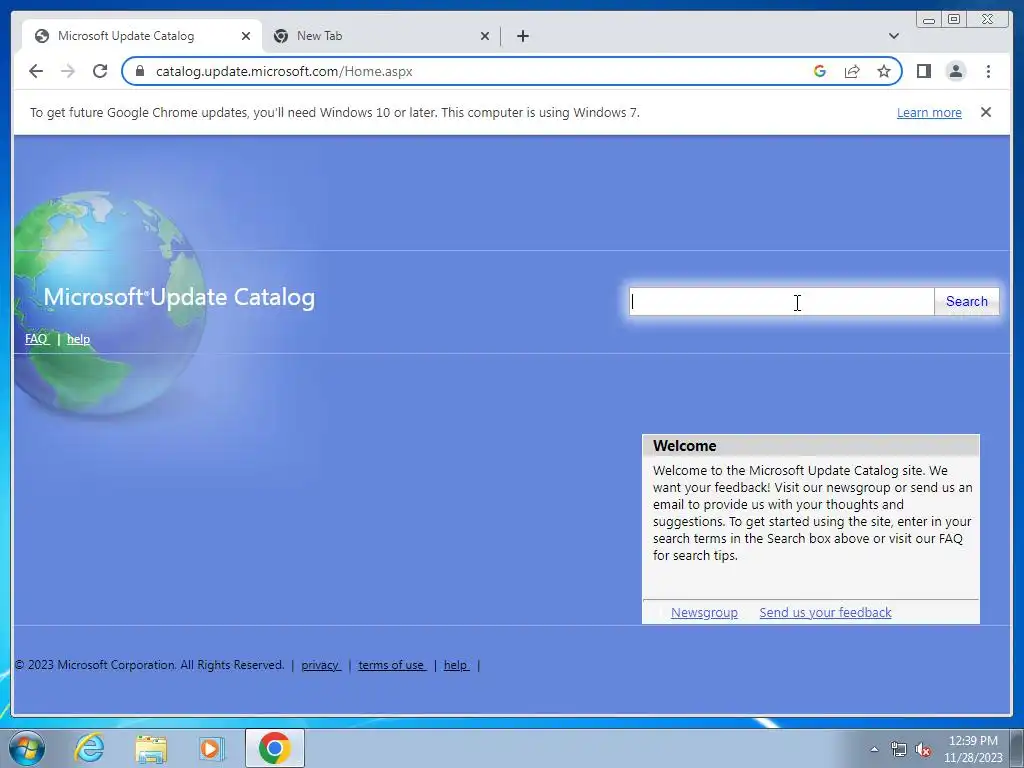Click the Chrome taskbar icon

[274, 748]
